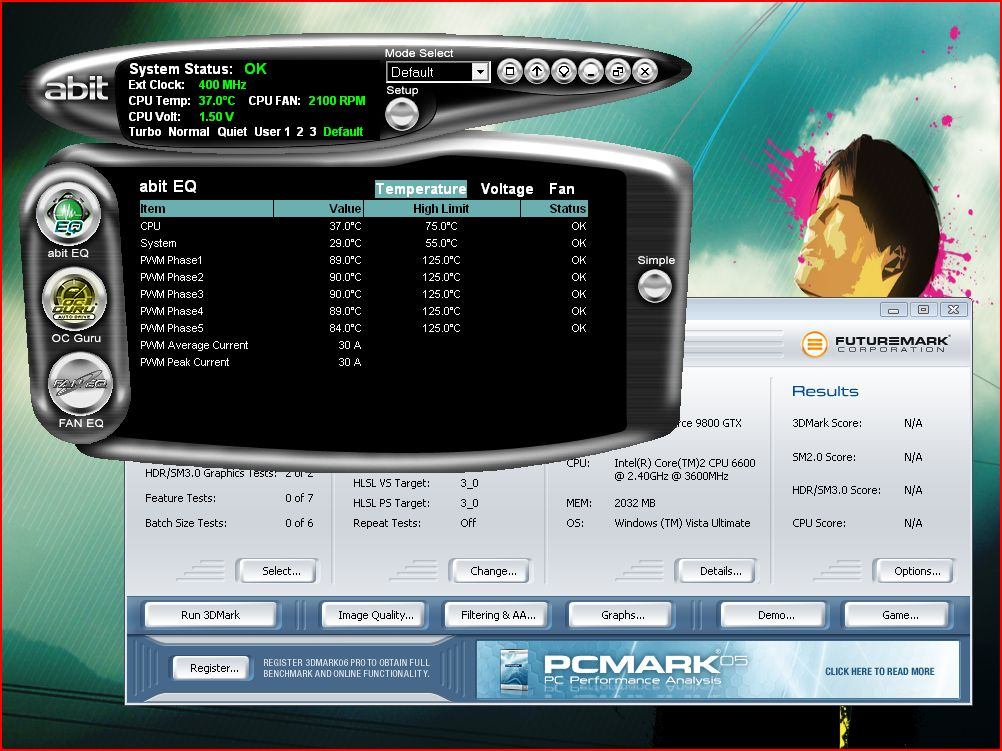Click the Futuremark Corporation logo
The height and width of the screenshot is (751, 1002).
pos(875,343)
